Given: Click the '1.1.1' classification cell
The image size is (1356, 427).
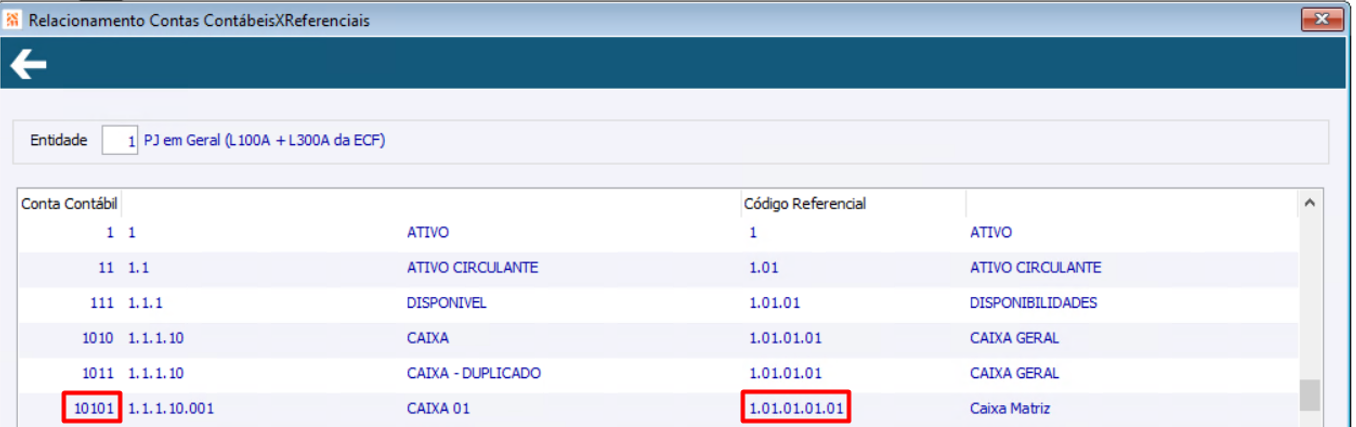Looking at the screenshot, I should point(146,302).
